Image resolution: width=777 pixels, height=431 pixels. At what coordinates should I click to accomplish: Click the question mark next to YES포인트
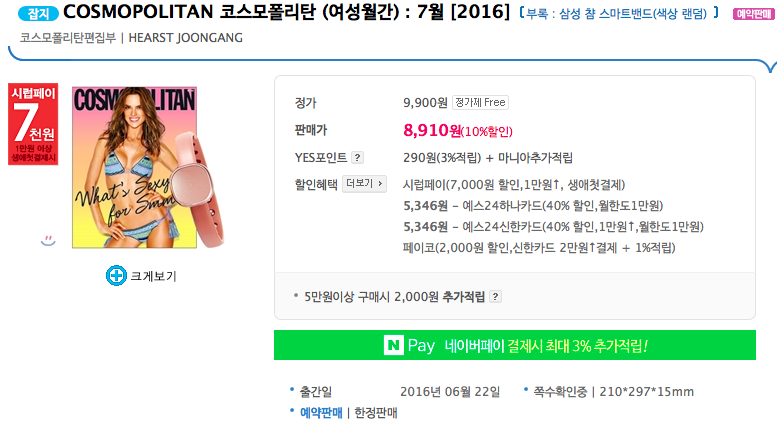point(358,157)
